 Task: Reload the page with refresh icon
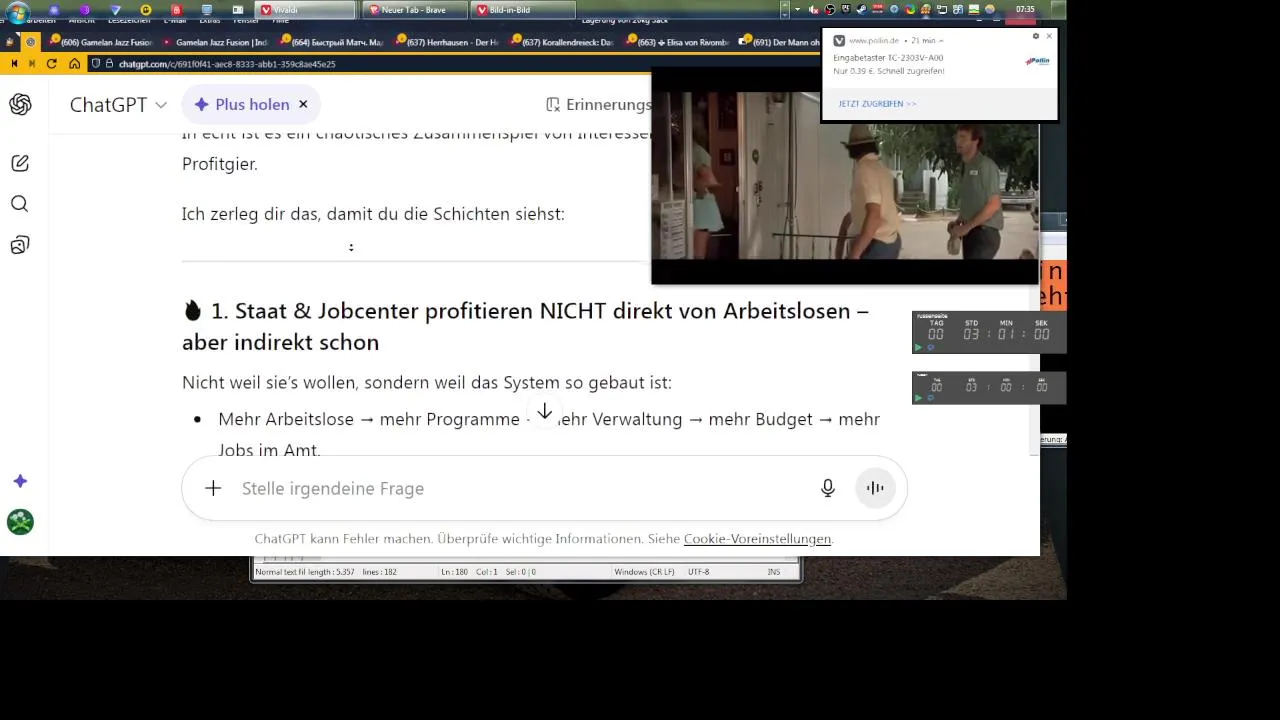tap(52, 64)
